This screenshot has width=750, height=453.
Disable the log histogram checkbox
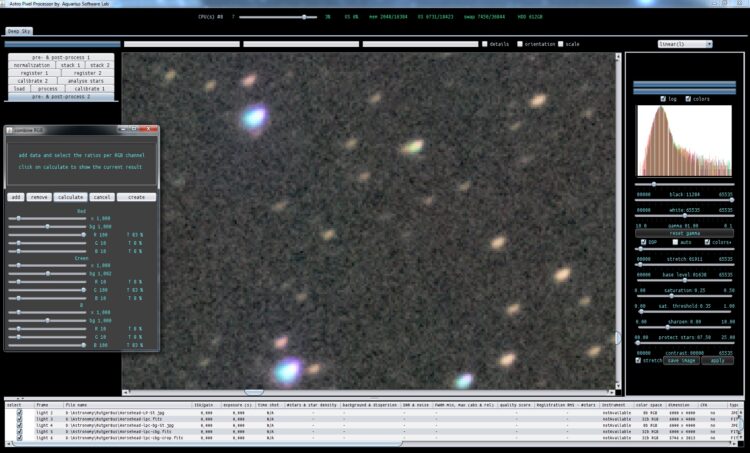663,99
